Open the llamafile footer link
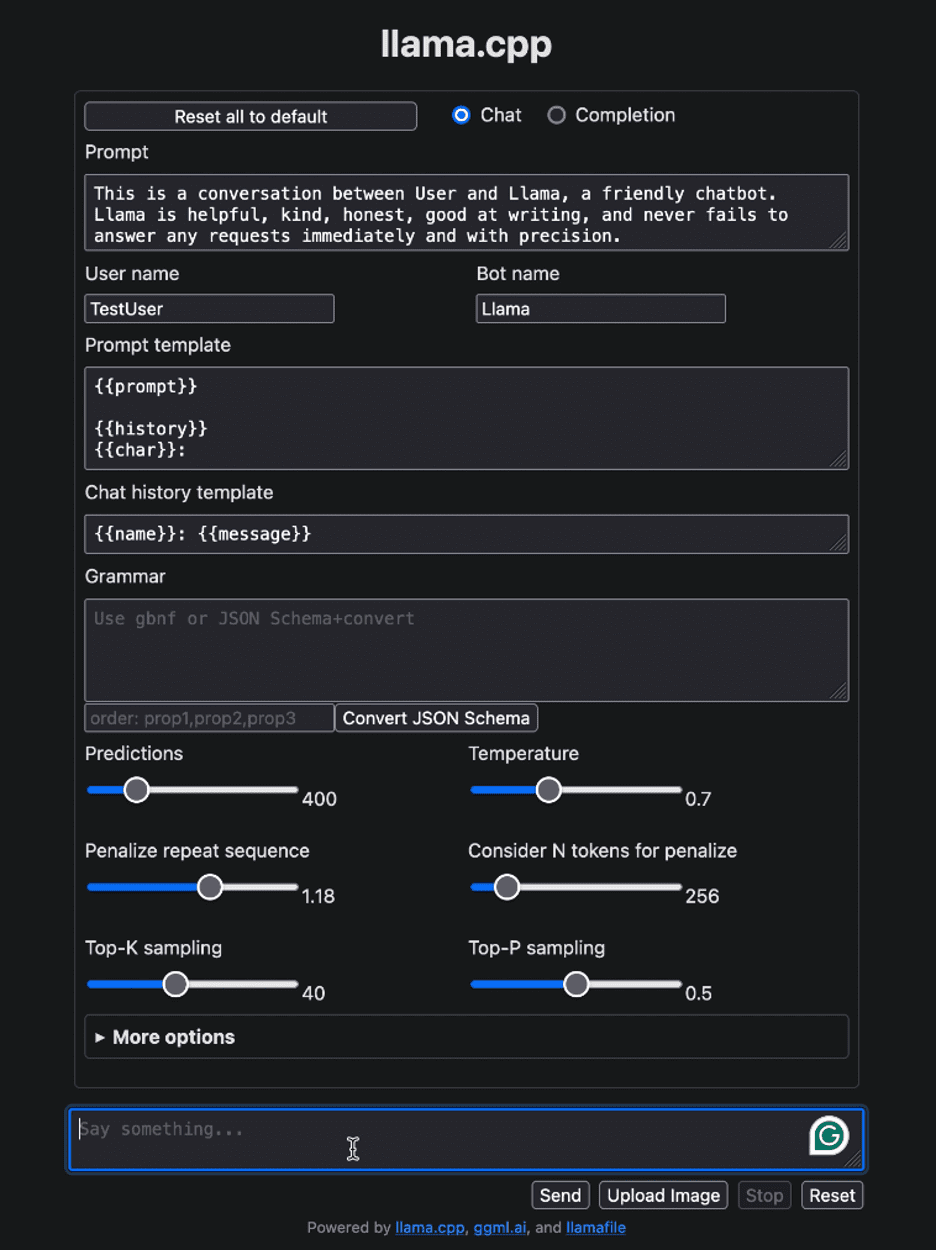This screenshot has width=936, height=1250. 596,1227
